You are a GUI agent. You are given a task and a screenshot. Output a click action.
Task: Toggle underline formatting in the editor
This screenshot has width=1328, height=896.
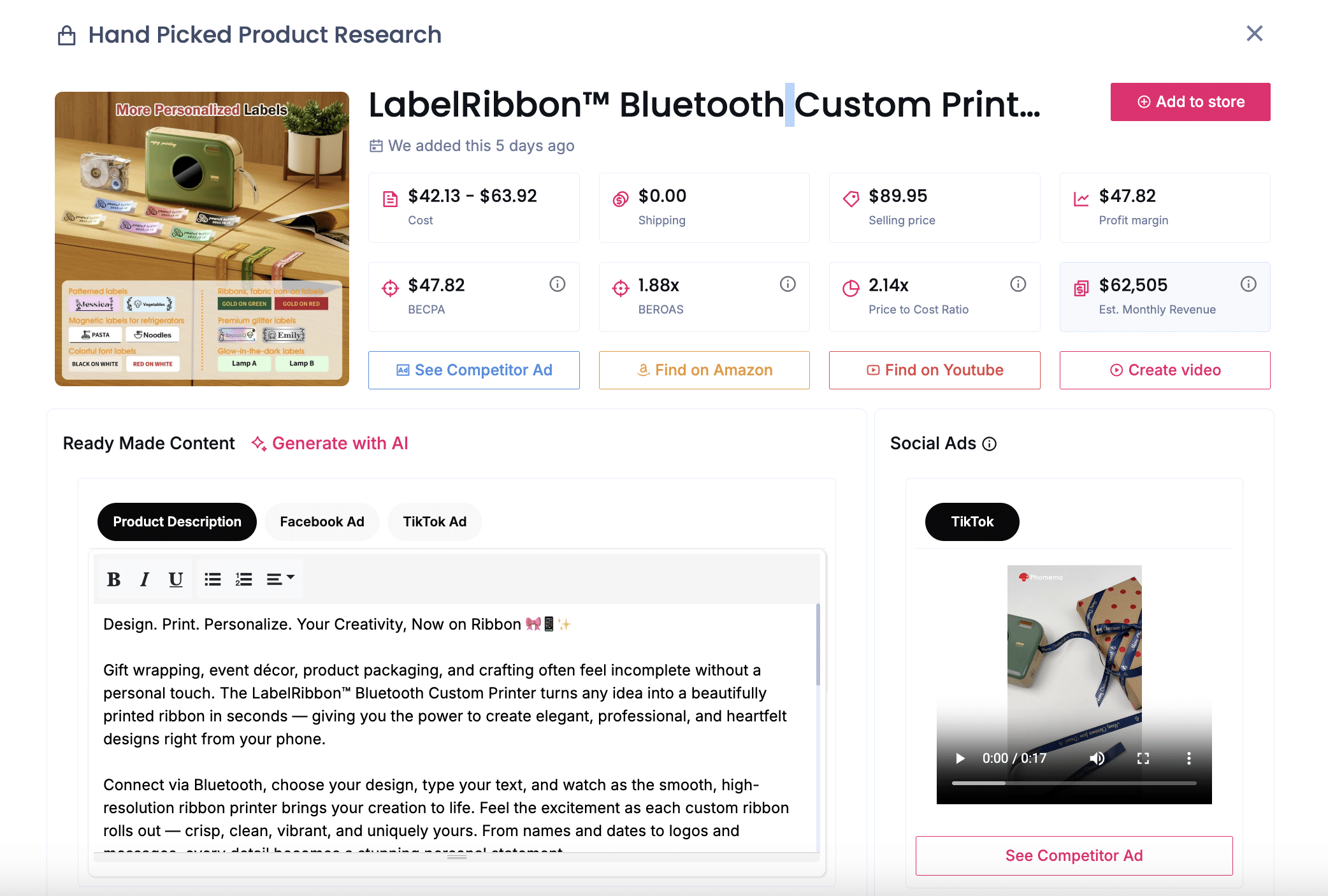(175, 579)
